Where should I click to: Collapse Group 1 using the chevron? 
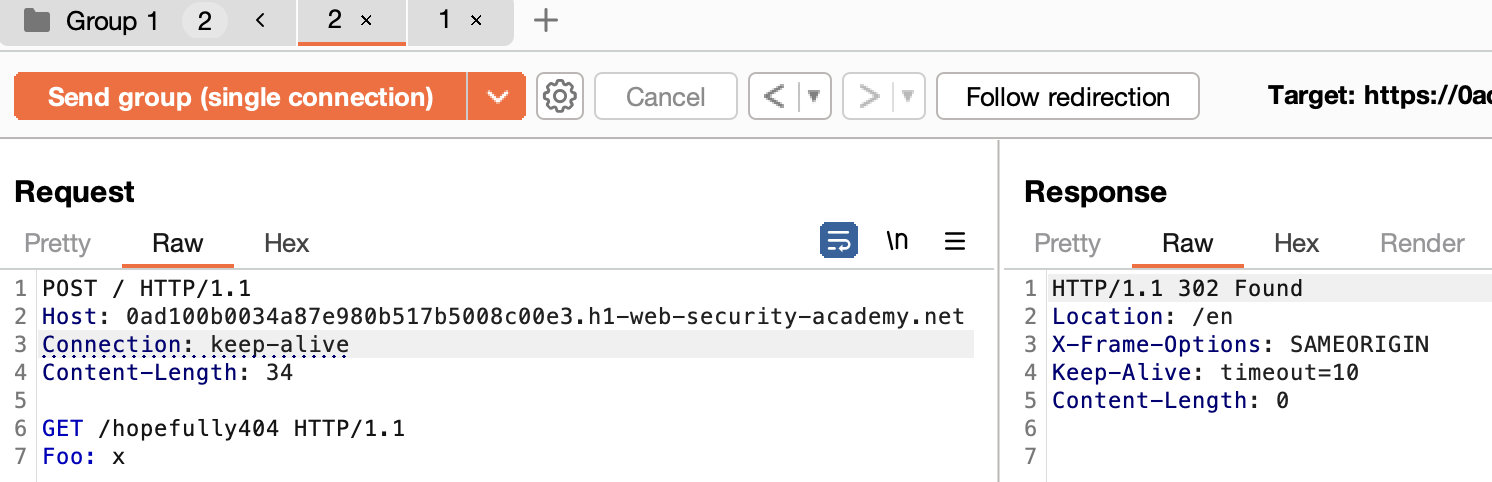260,21
